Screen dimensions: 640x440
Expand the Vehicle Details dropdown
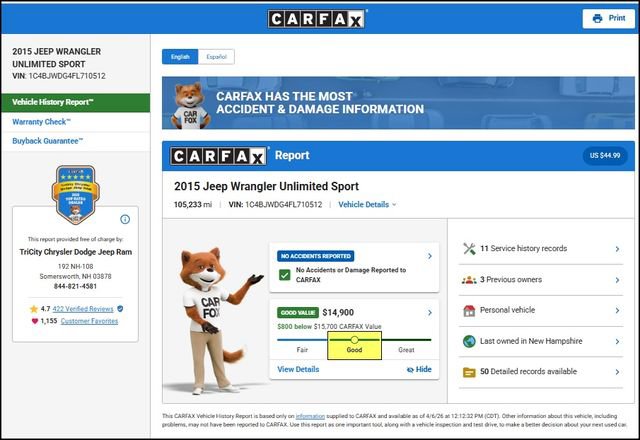pyautogui.click(x=367, y=204)
